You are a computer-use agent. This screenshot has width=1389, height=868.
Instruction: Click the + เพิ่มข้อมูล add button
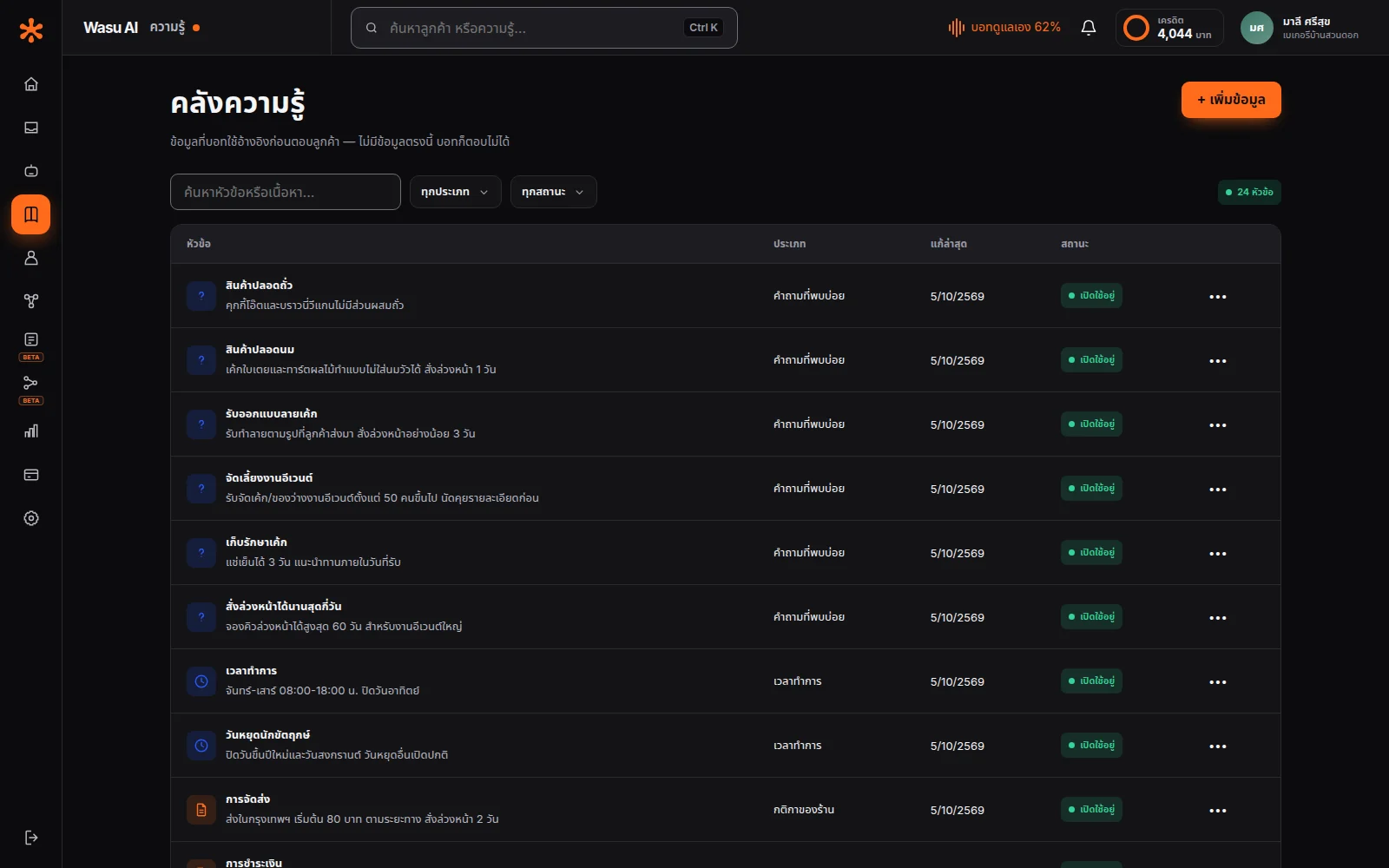coord(1231,100)
